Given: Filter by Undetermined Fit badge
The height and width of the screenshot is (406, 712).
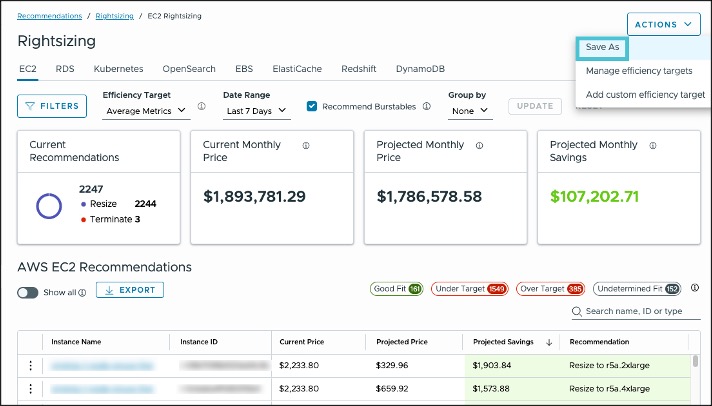Looking at the screenshot, I should point(637,289).
